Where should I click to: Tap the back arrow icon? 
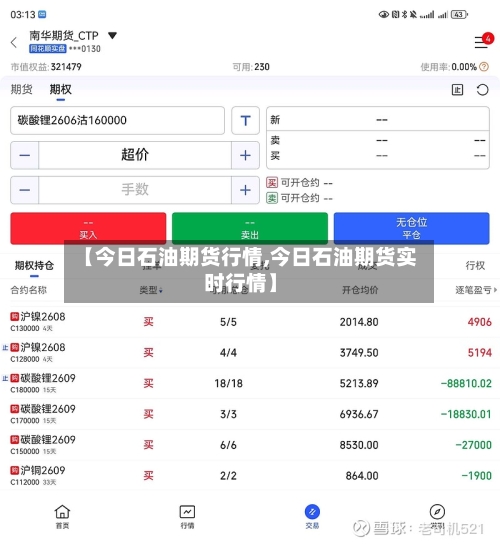coord(14,43)
